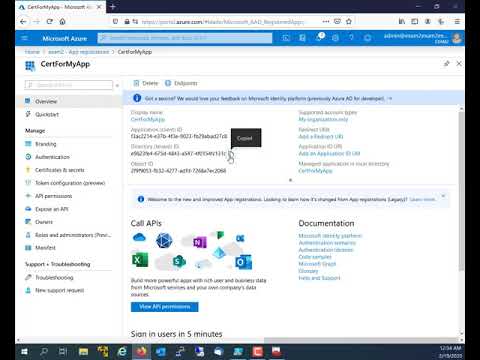Open the Directory and subscription filter icon
The height and width of the screenshot is (360, 480).
tap(302, 38)
